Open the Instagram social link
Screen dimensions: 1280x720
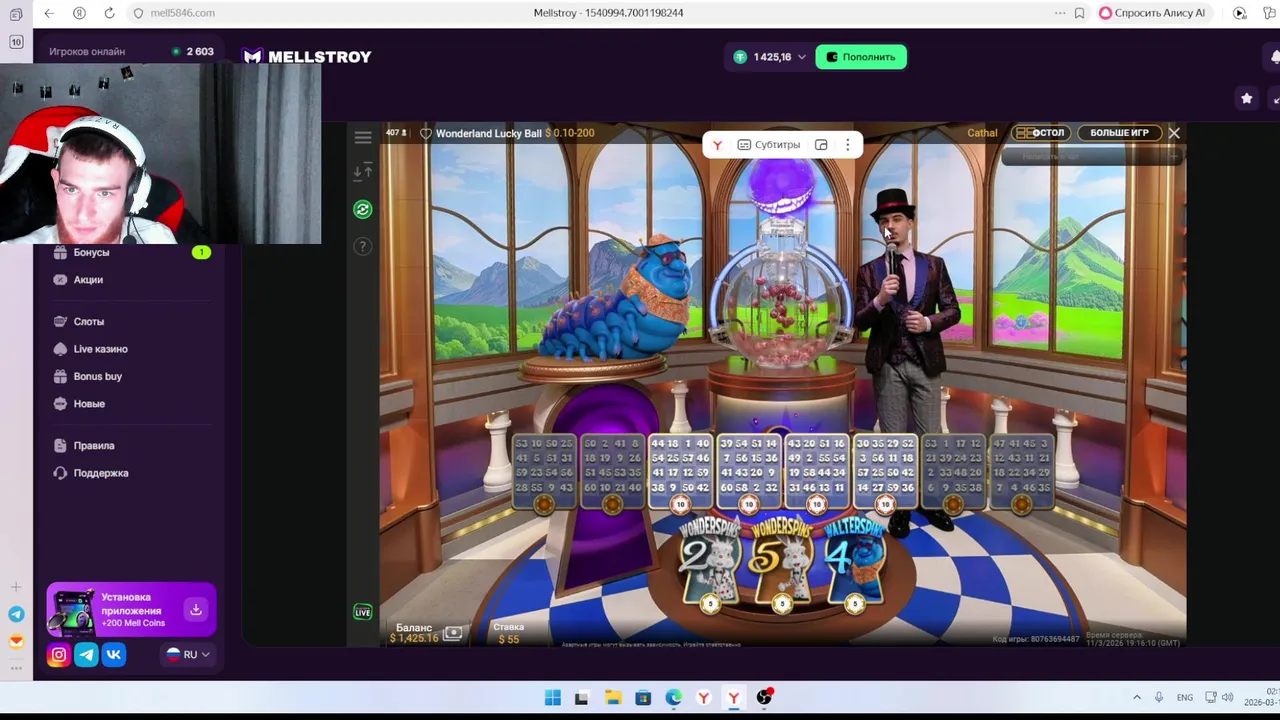[x=59, y=655]
